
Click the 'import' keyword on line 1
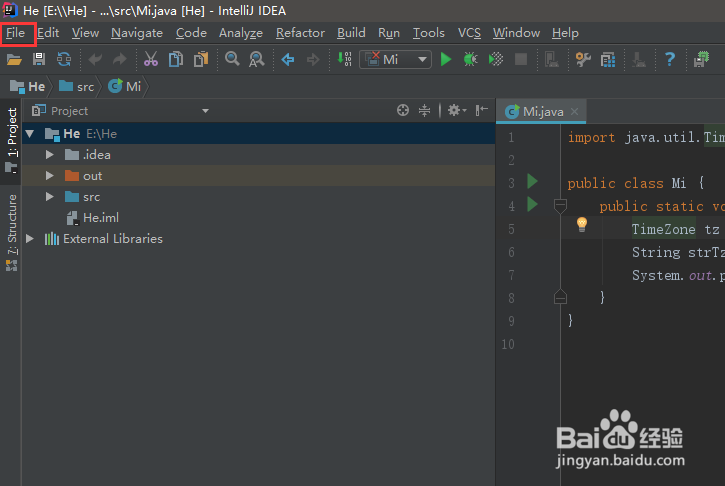(591, 137)
